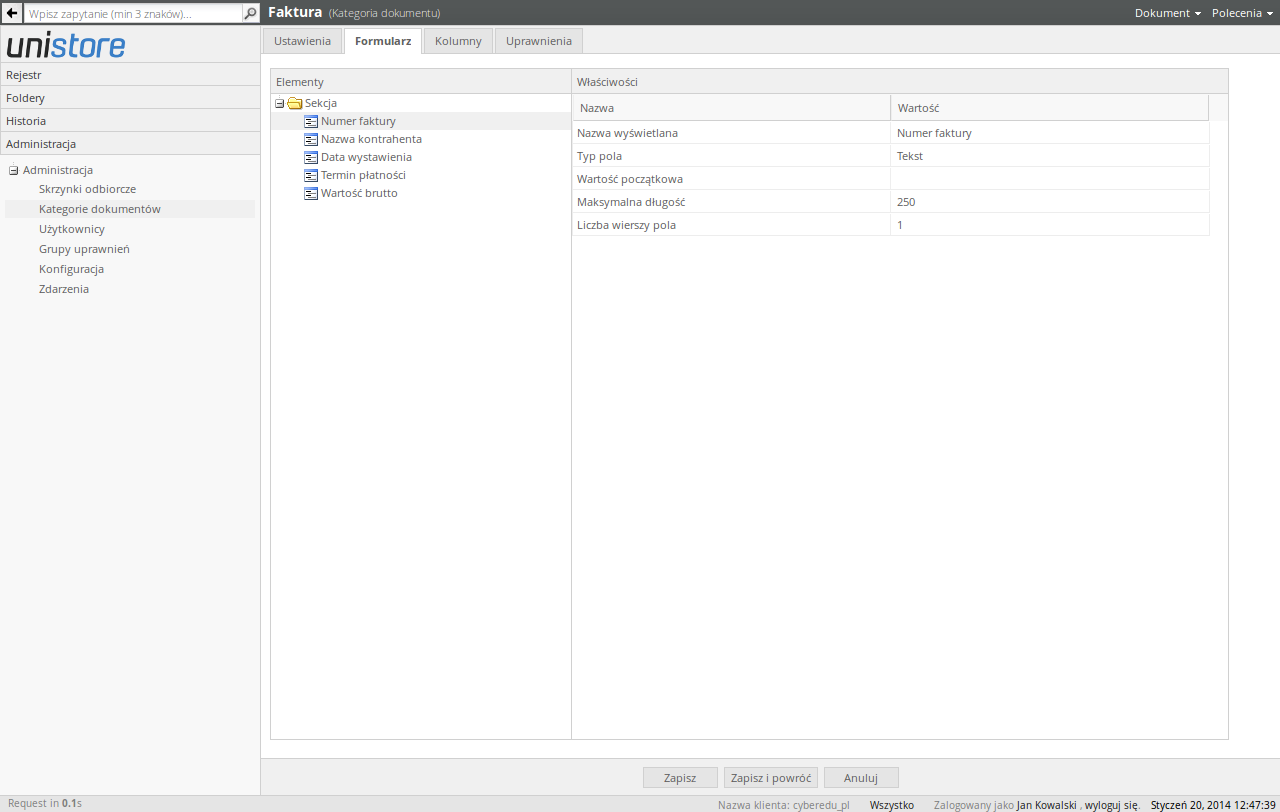
Task: Select Numer faktury tree item
Action: (x=358, y=121)
